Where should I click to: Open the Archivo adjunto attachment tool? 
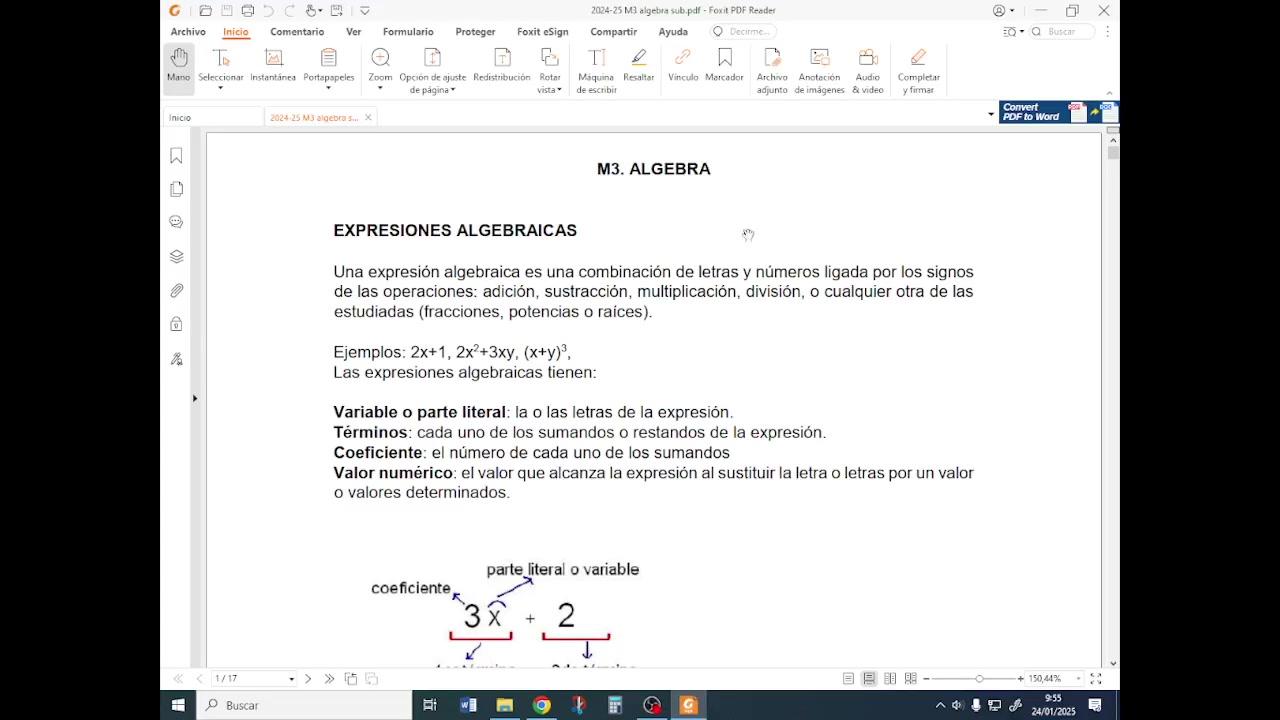(x=772, y=70)
